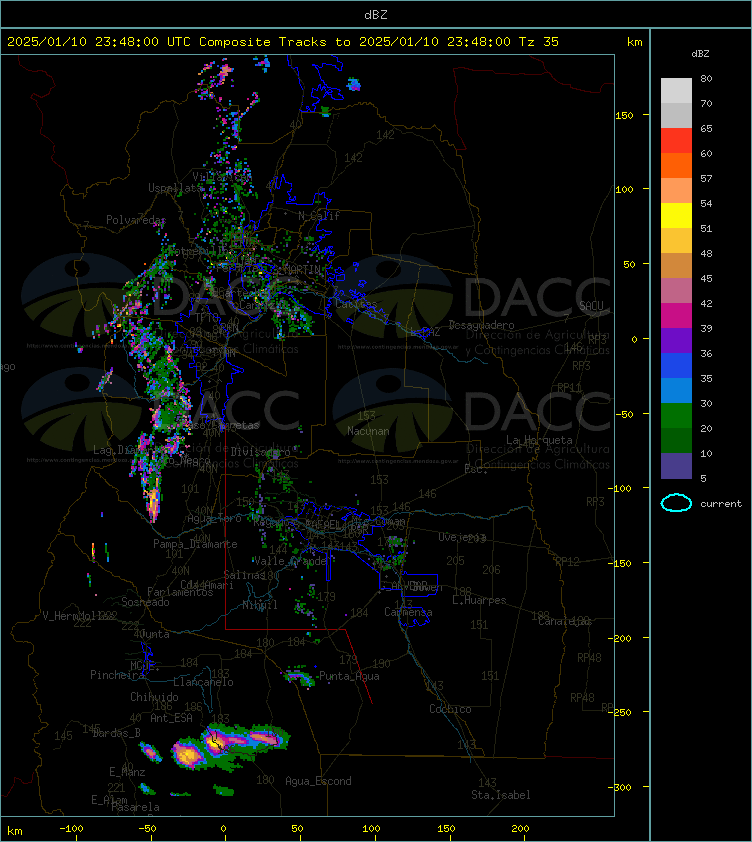Click the '200' tick on bottom axis
The height and width of the screenshot is (842, 752).
coord(520,829)
